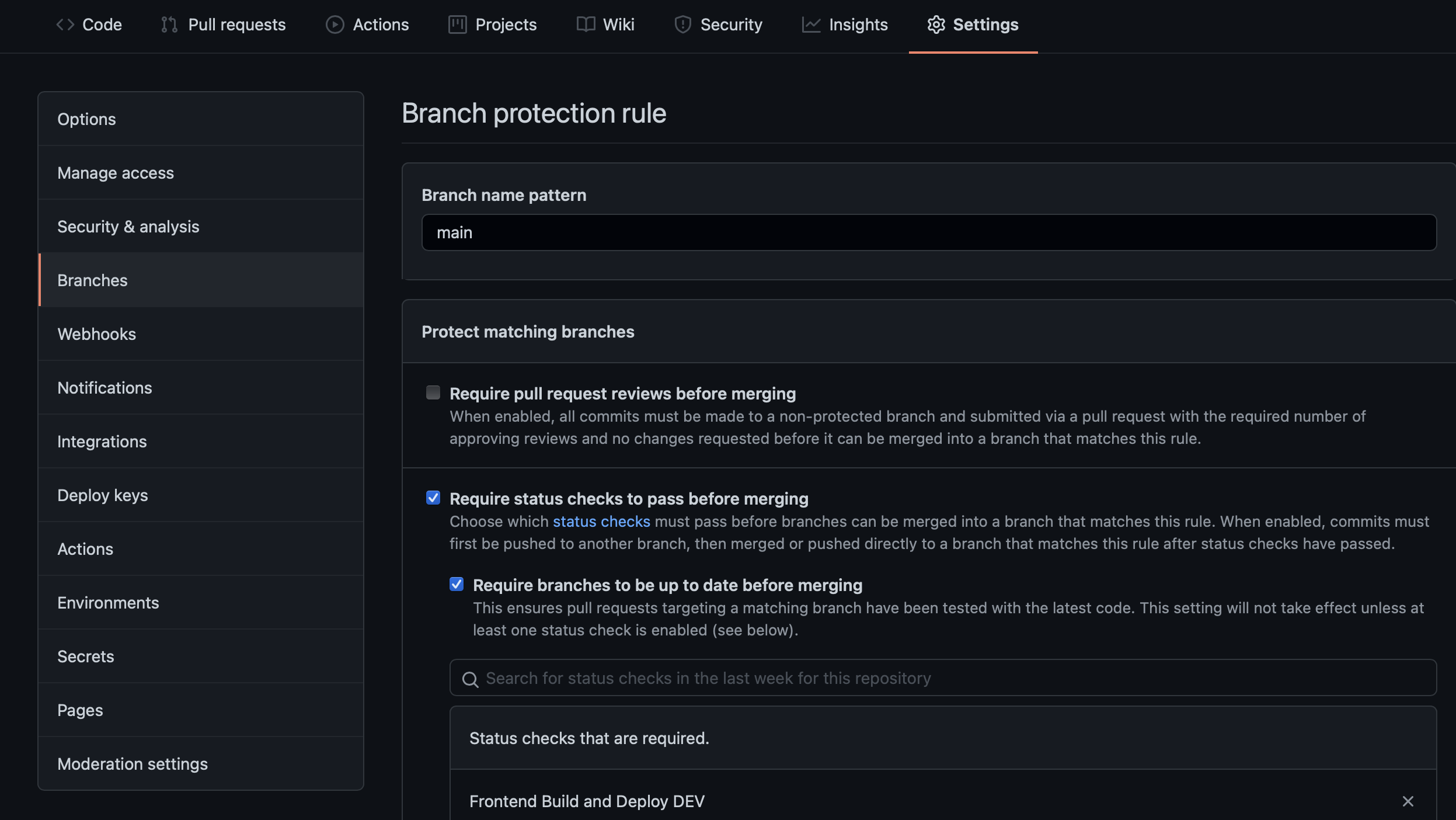Image resolution: width=1456 pixels, height=820 pixels.
Task: Open Integrations in sidebar
Action: pyautogui.click(x=201, y=442)
